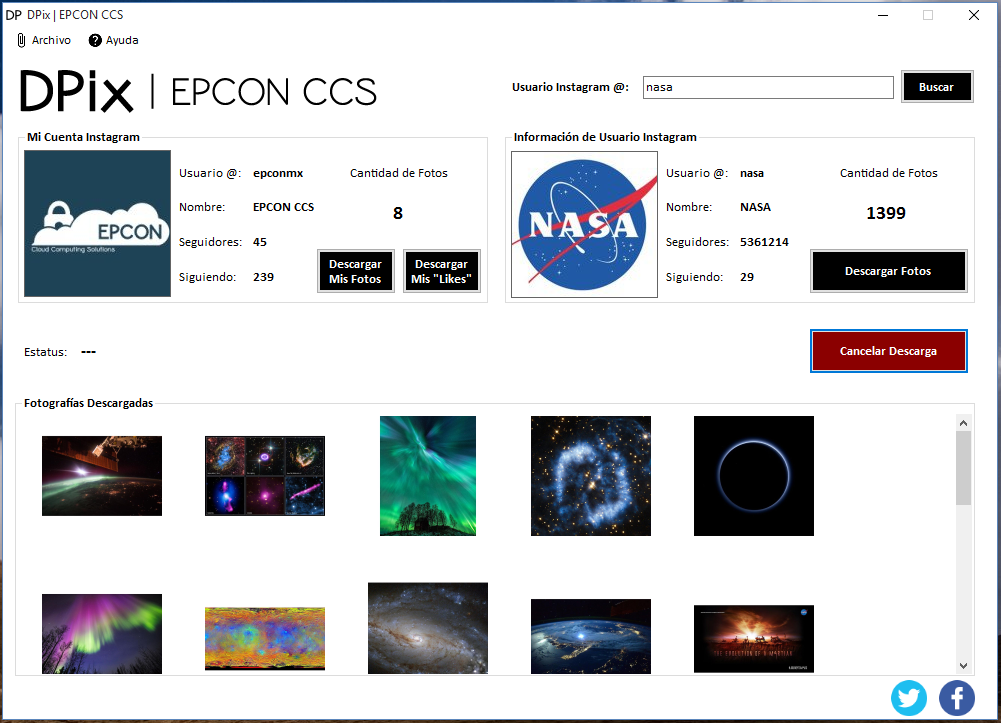This screenshot has height=723, width=1001.
Task: Click the scrollbar up arrow in gallery
Action: coord(963,422)
